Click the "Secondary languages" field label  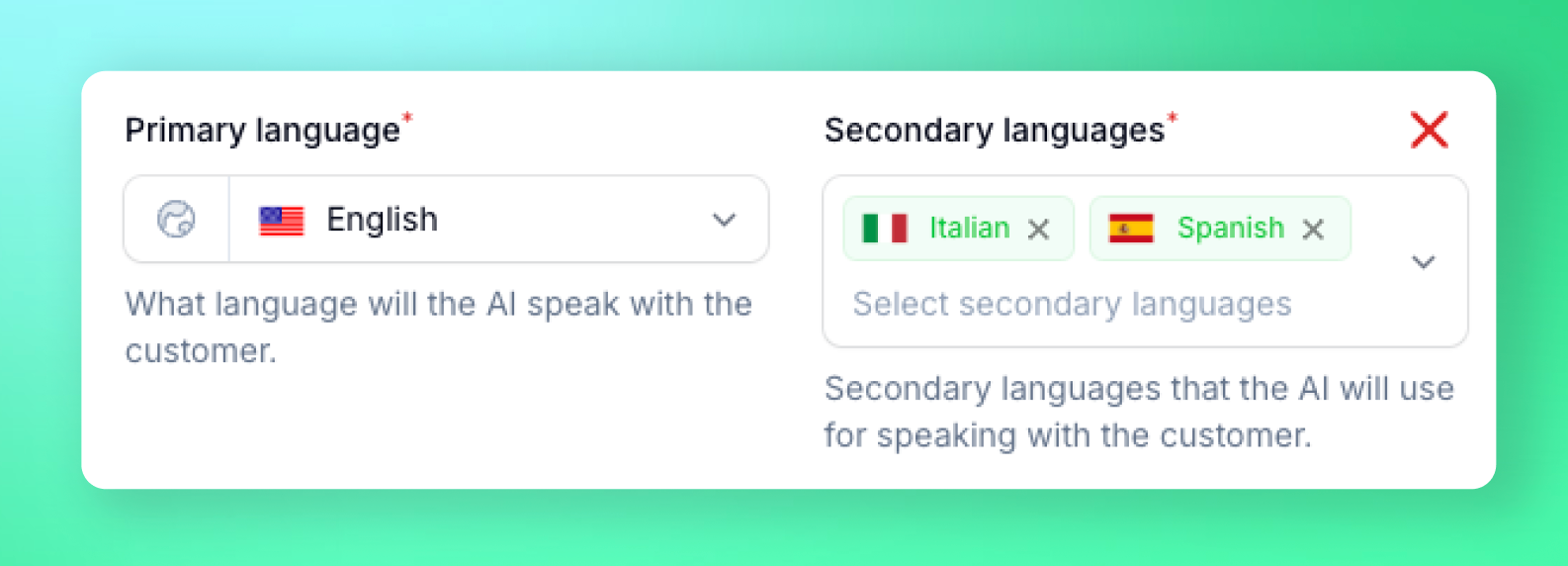click(x=995, y=131)
